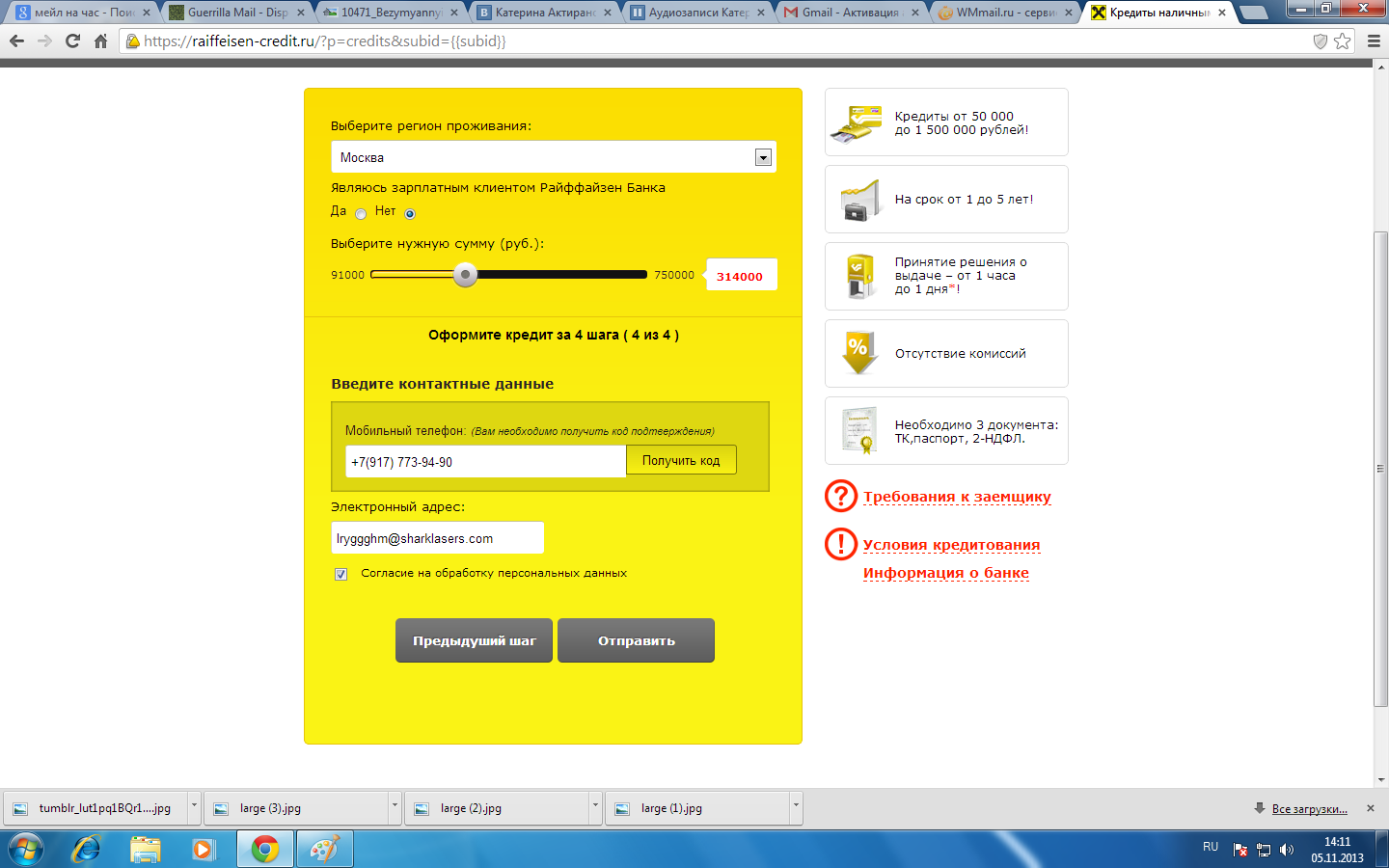Open the Chrome menu hamburger icon

tap(1374, 41)
